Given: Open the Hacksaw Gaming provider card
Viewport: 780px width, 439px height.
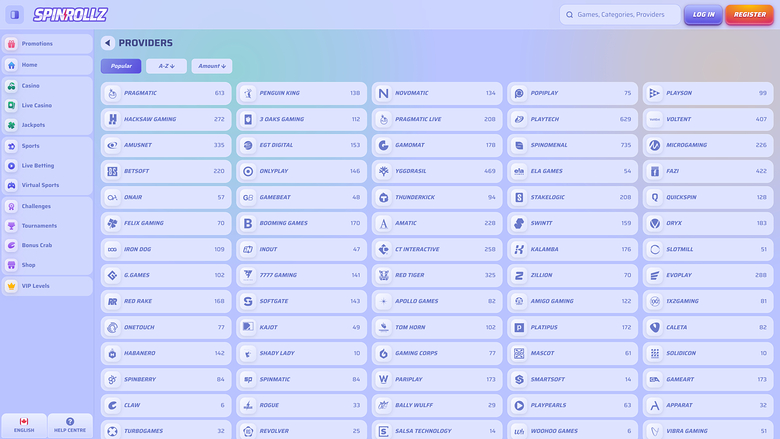Looking at the screenshot, I should [x=166, y=119].
